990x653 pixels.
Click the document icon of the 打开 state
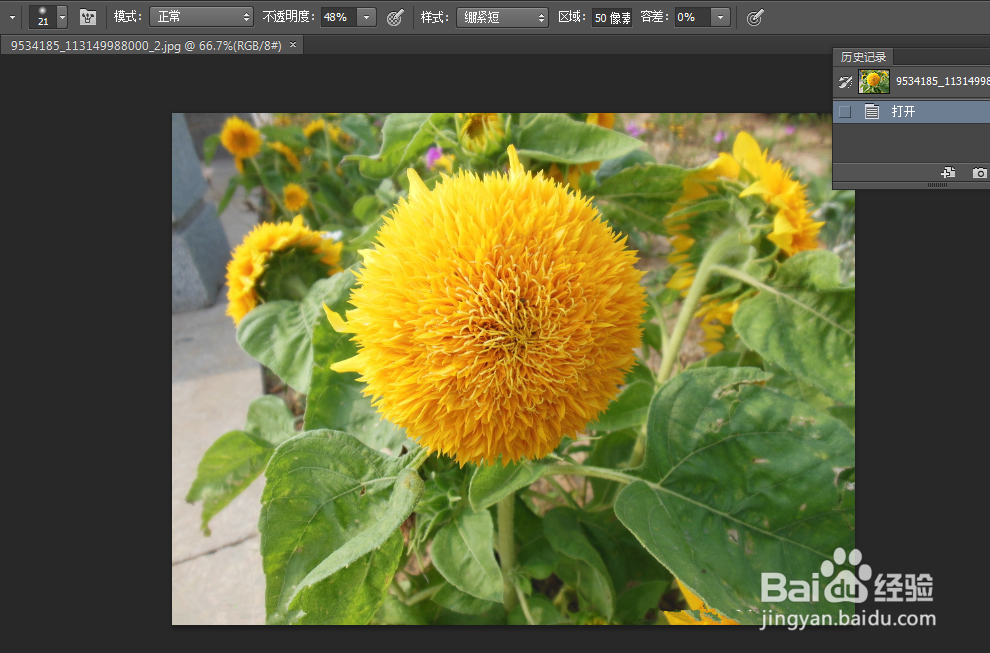coord(872,112)
